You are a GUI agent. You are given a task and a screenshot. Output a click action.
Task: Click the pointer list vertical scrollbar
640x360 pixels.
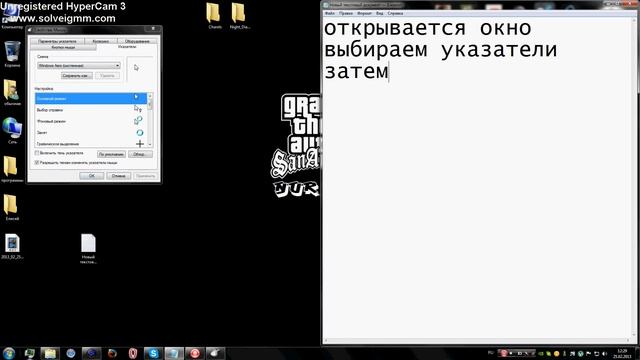point(150,120)
